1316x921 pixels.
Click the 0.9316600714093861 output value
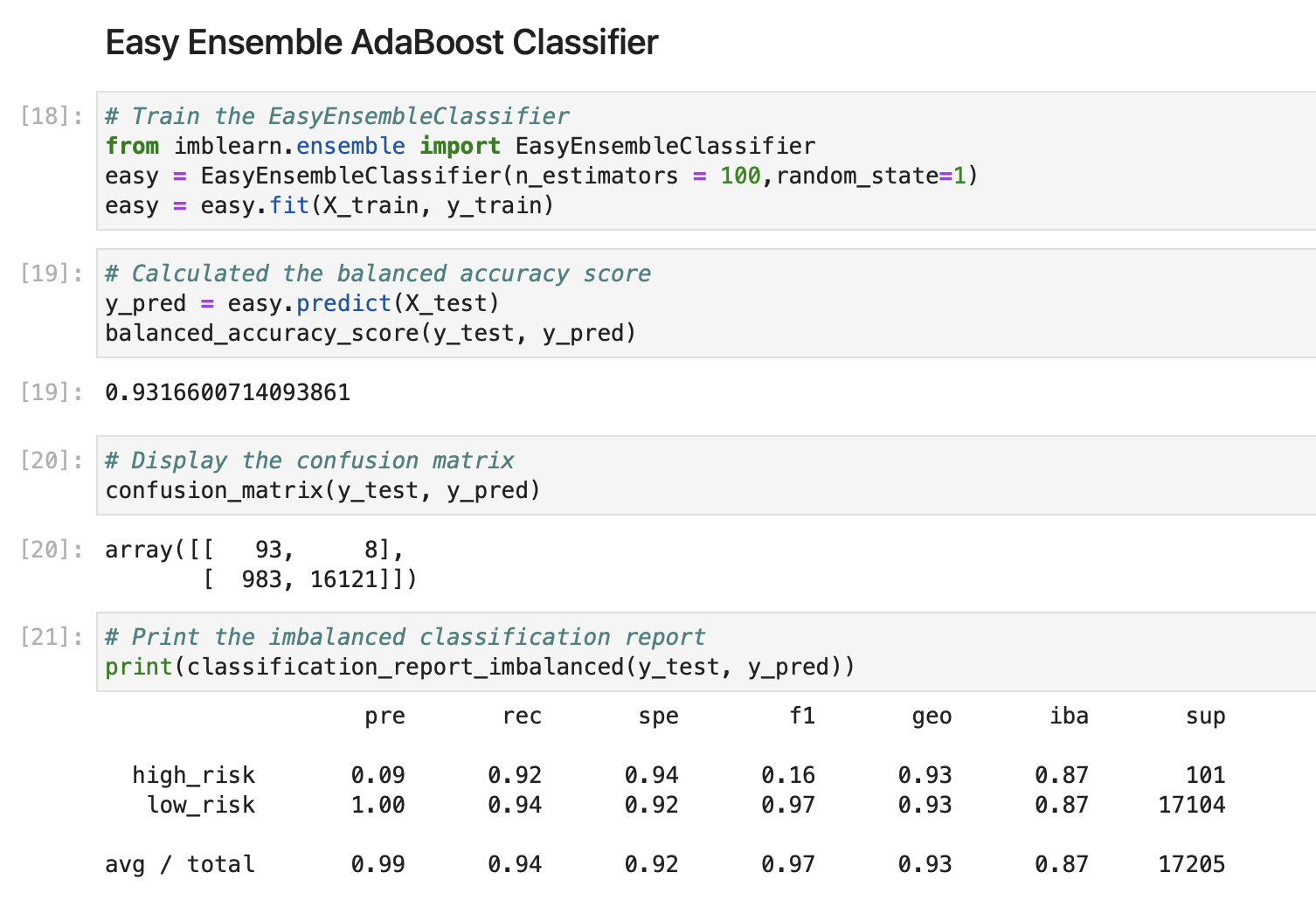click(228, 392)
